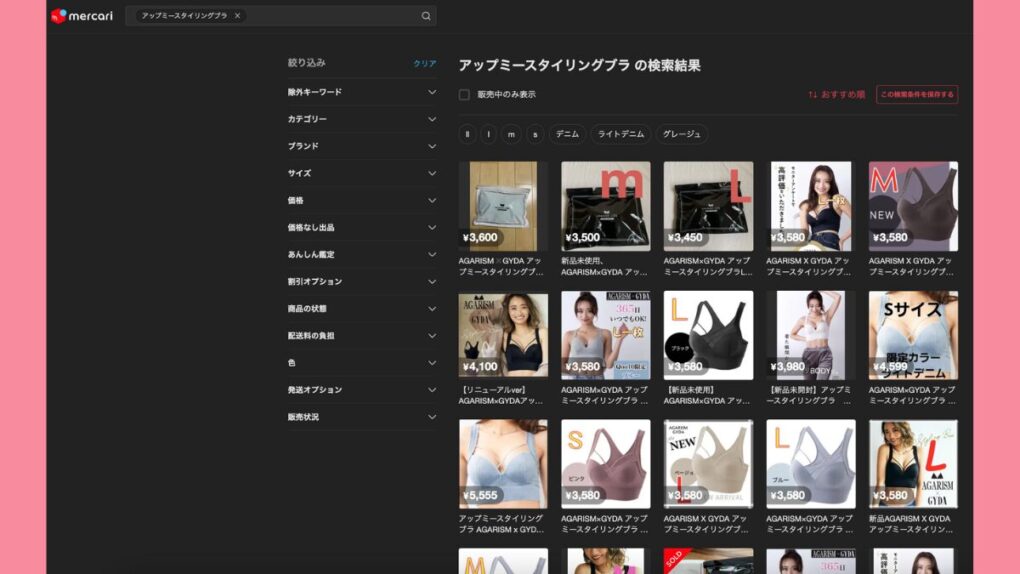Remove the アップミースタイリングブラ search tag
The height and width of the screenshot is (574, 1020).
coord(237,16)
